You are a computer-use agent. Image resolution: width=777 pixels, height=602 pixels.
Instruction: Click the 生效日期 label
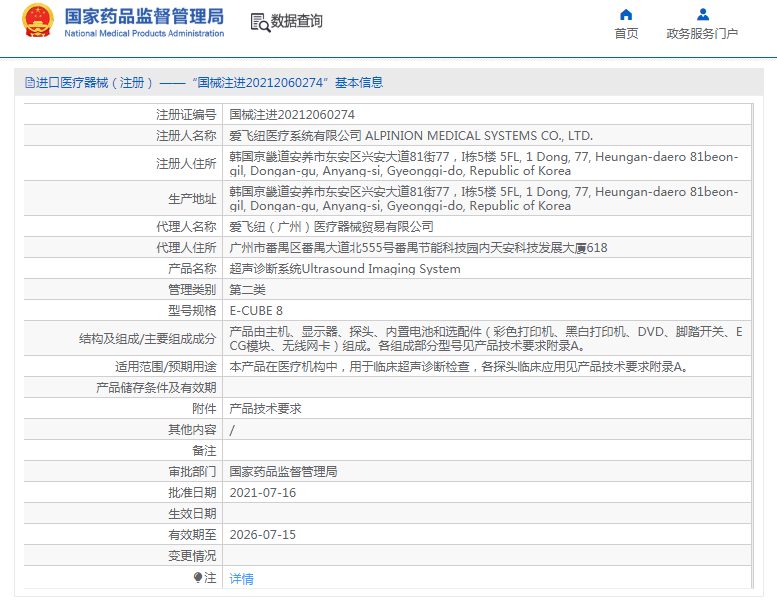192,514
